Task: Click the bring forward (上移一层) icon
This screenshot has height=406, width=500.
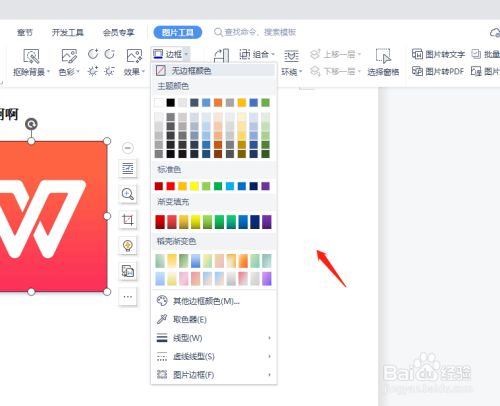Action: (315, 54)
